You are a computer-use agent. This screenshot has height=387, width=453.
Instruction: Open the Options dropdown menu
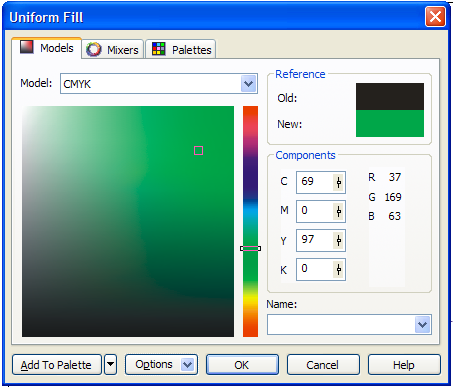[x=161, y=365]
